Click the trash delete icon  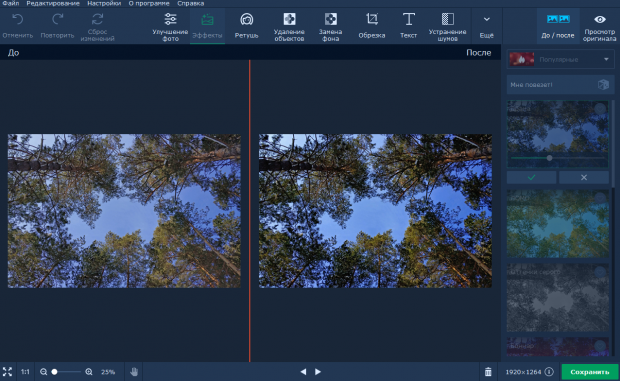click(x=488, y=372)
